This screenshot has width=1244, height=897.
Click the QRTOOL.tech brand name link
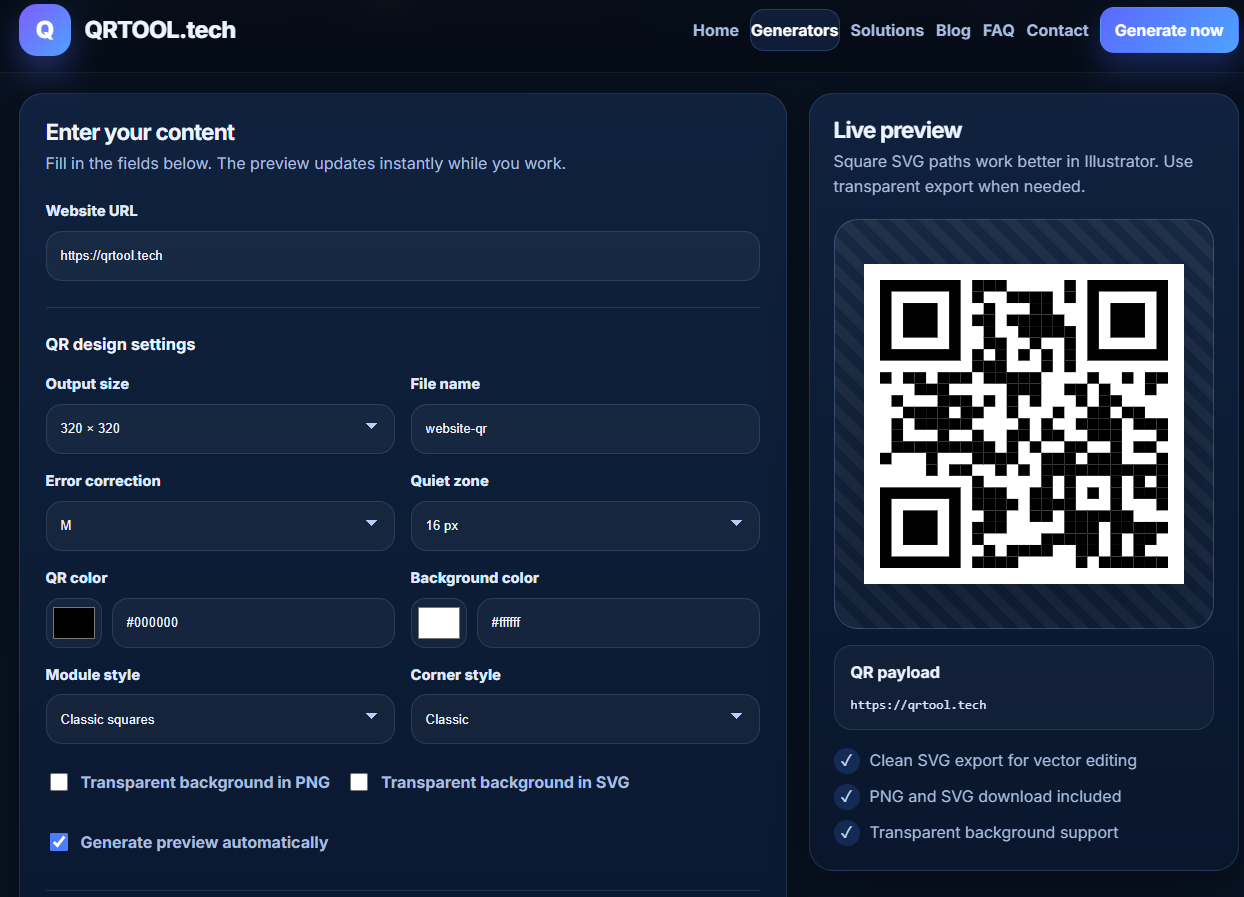point(160,30)
